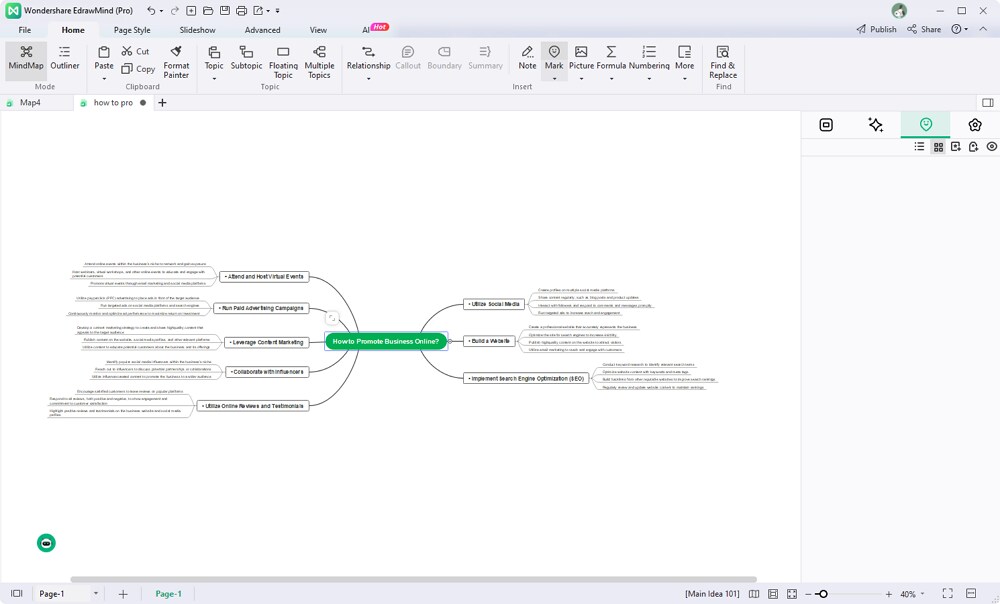This screenshot has height=604, width=1000.
Task: Click the Open folder icon in title bar
Action: pyautogui.click(x=208, y=11)
